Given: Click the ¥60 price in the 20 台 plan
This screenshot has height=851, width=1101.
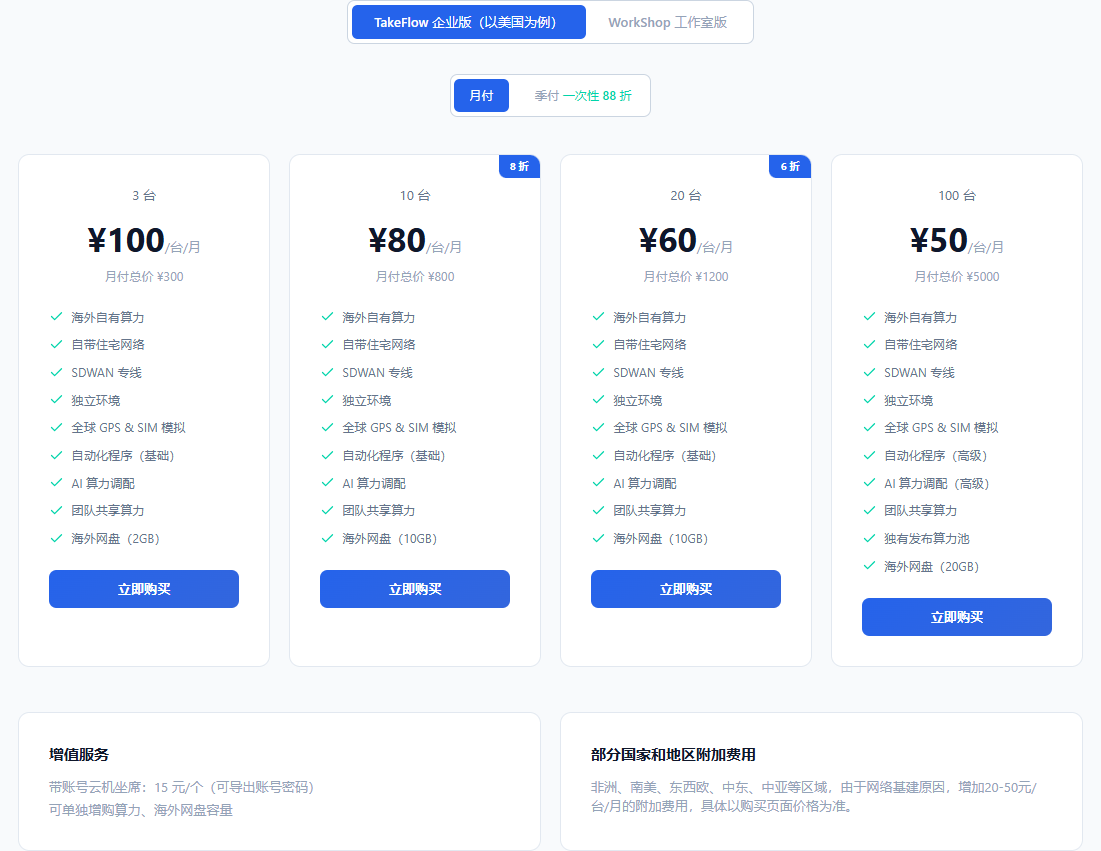Looking at the screenshot, I should [668, 241].
